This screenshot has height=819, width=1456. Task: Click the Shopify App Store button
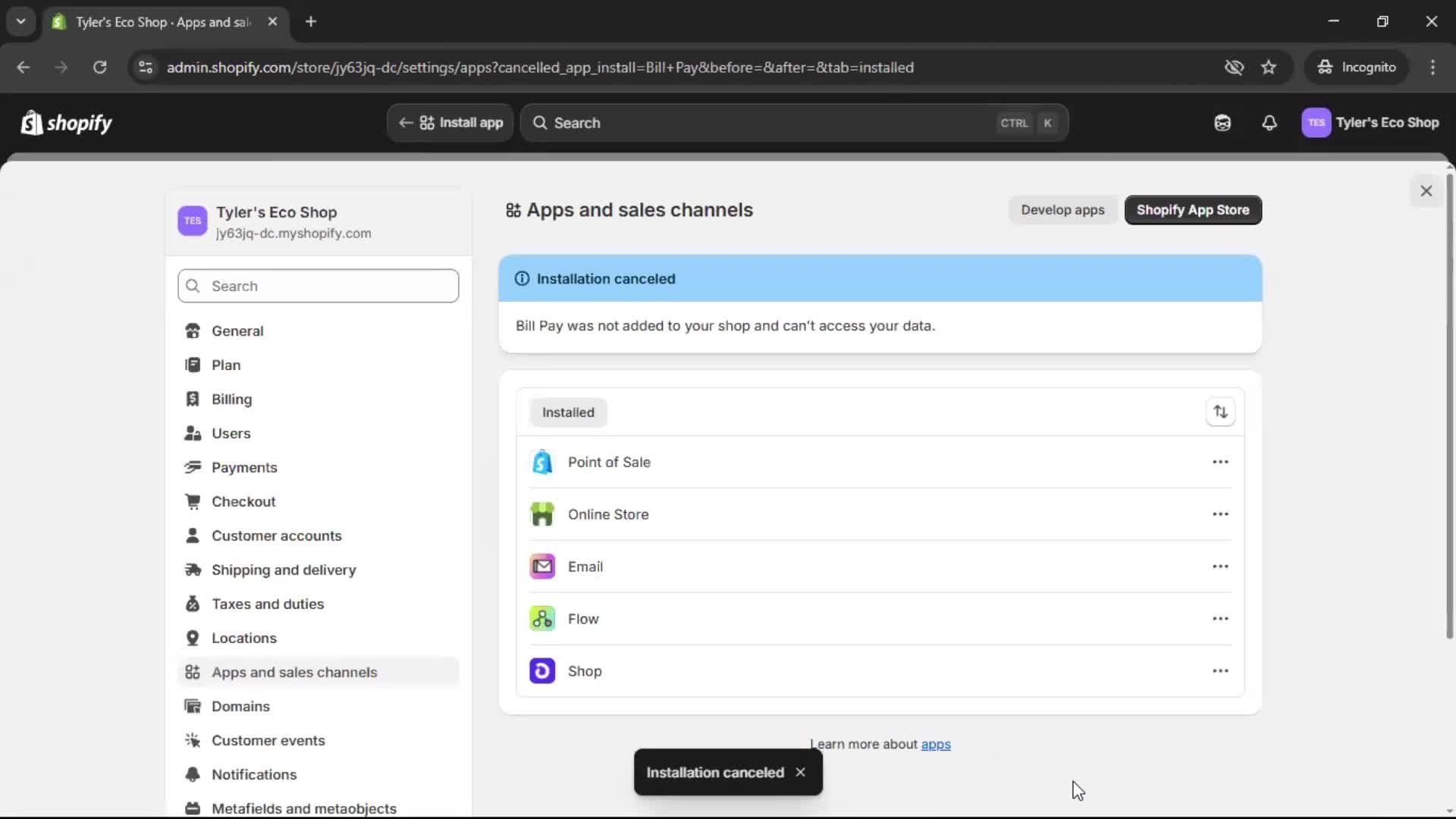pyautogui.click(x=1192, y=210)
